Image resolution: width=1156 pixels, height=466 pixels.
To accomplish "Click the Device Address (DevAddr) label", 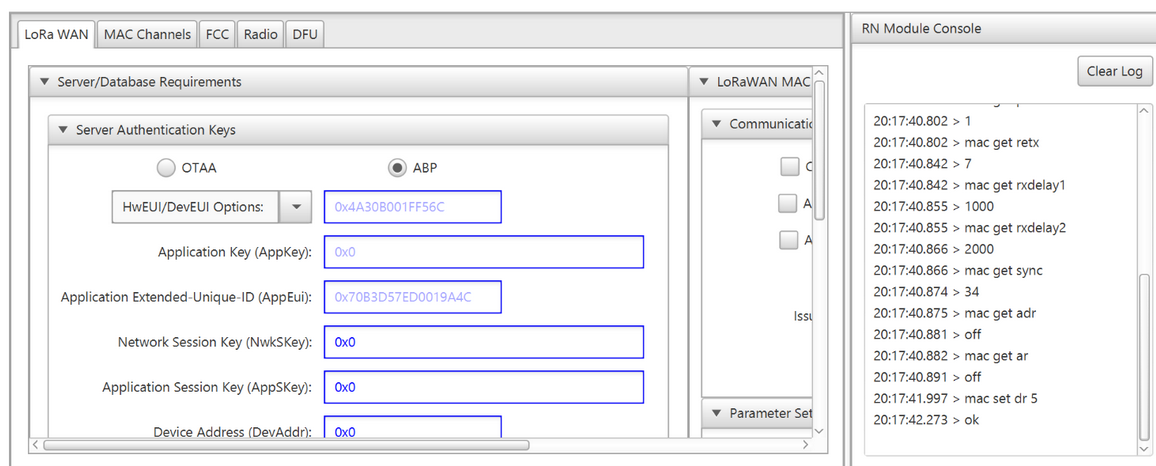I will pyautogui.click(x=233, y=432).
